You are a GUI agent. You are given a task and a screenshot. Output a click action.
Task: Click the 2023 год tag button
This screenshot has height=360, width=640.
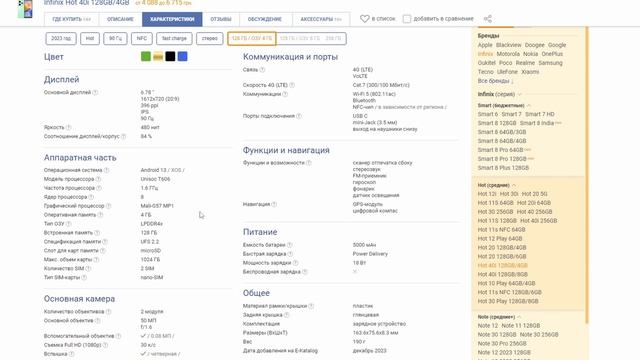point(61,38)
